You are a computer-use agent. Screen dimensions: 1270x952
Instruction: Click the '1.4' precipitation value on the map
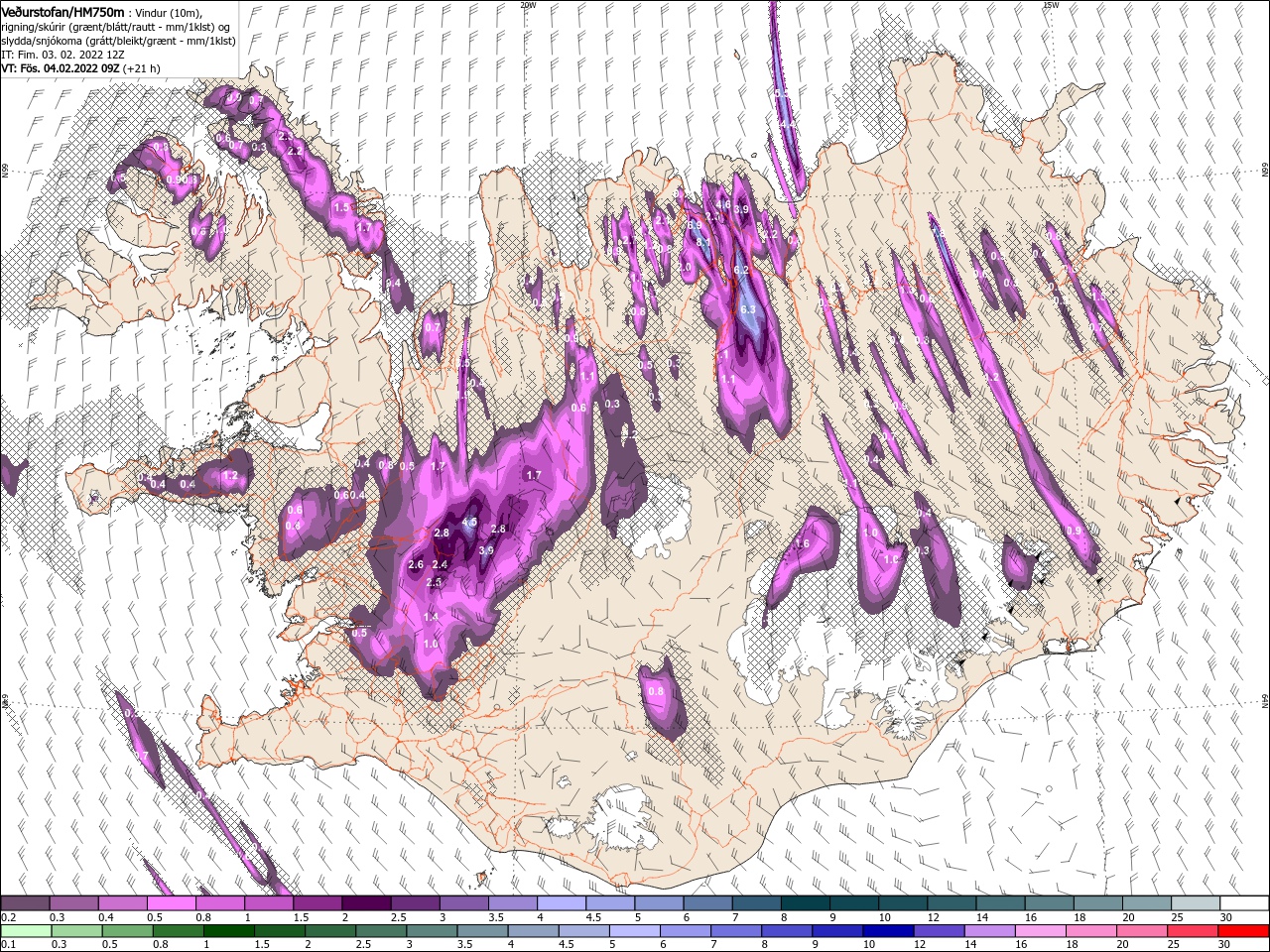pos(431,616)
